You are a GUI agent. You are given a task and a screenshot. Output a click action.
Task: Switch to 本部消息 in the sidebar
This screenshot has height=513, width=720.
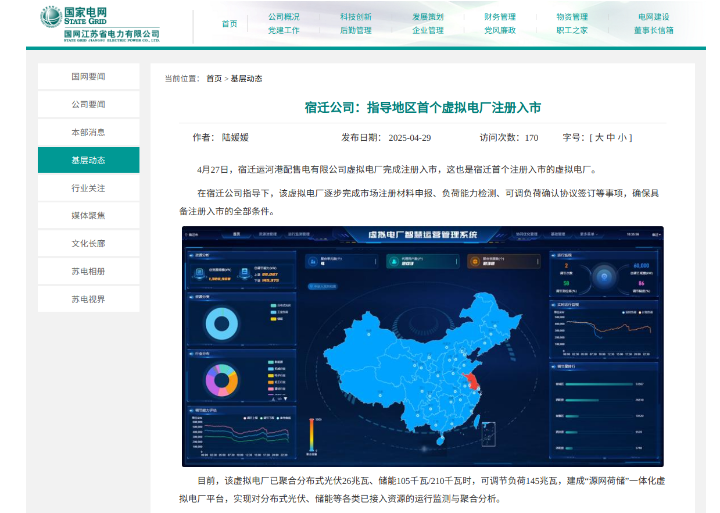88,132
